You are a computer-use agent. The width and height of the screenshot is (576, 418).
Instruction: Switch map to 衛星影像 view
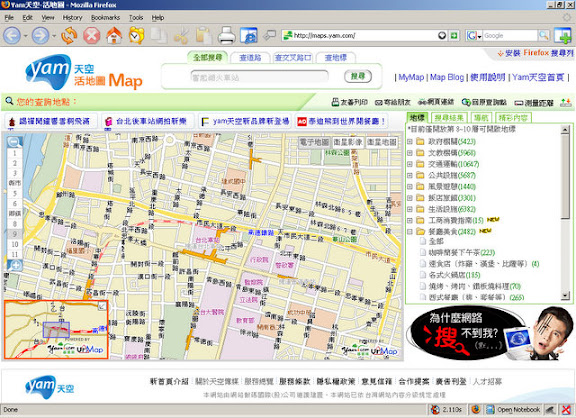pyautogui.click(x=348, y=143)
